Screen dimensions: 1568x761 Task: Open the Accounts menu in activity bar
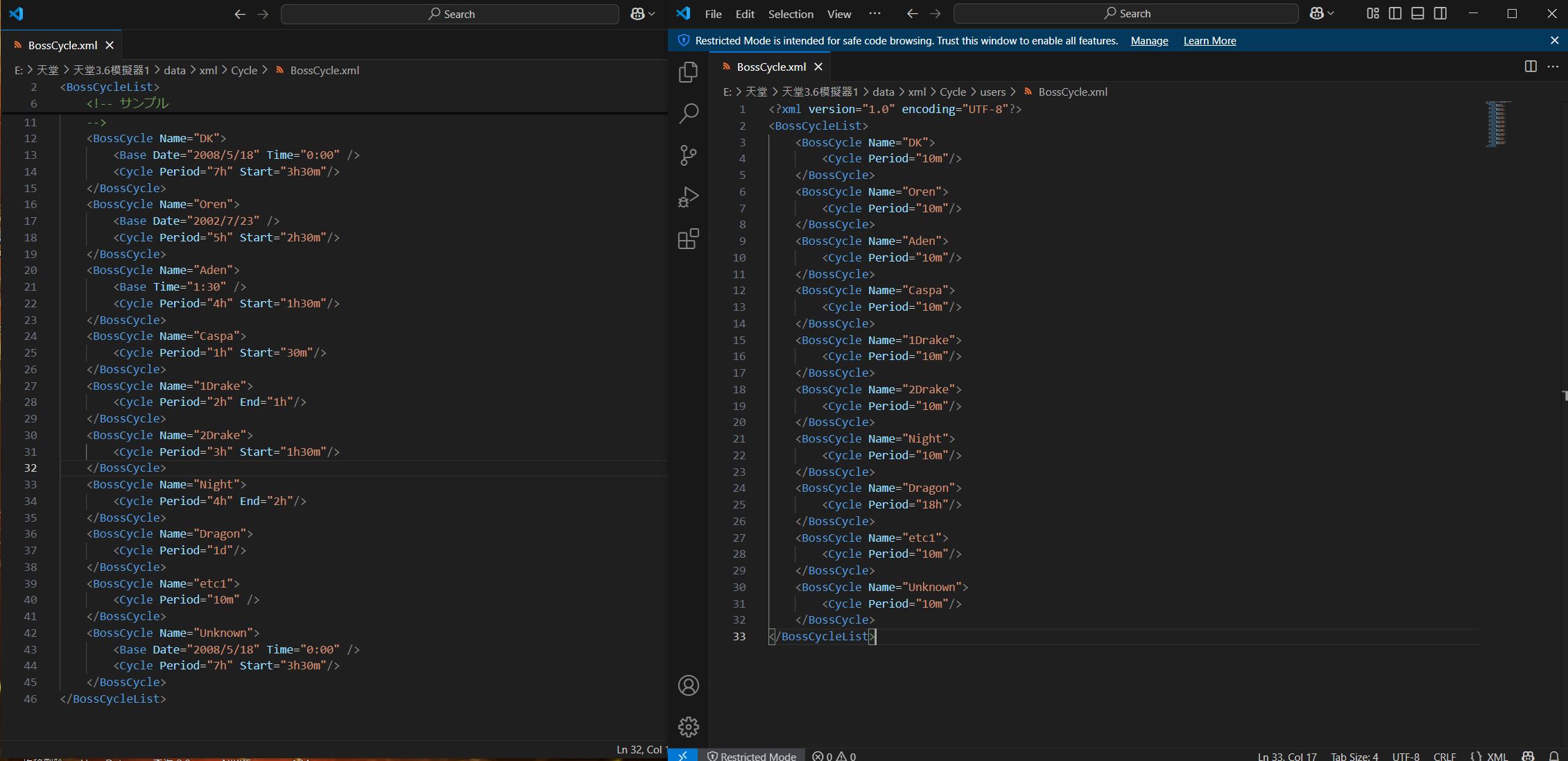(x=688, y=685)
